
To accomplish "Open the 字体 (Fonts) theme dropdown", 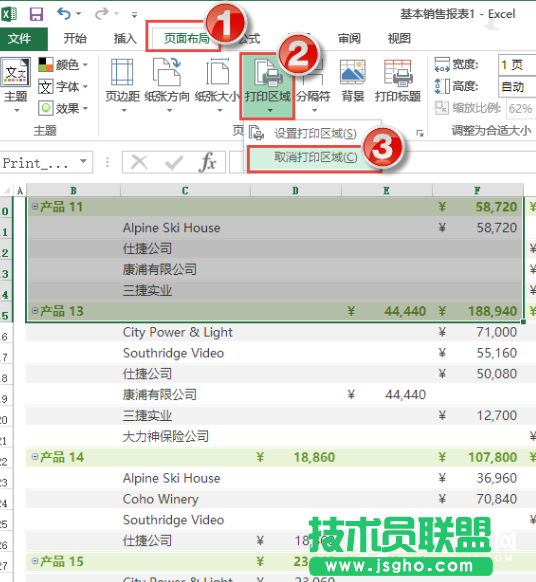I will 63,87.
